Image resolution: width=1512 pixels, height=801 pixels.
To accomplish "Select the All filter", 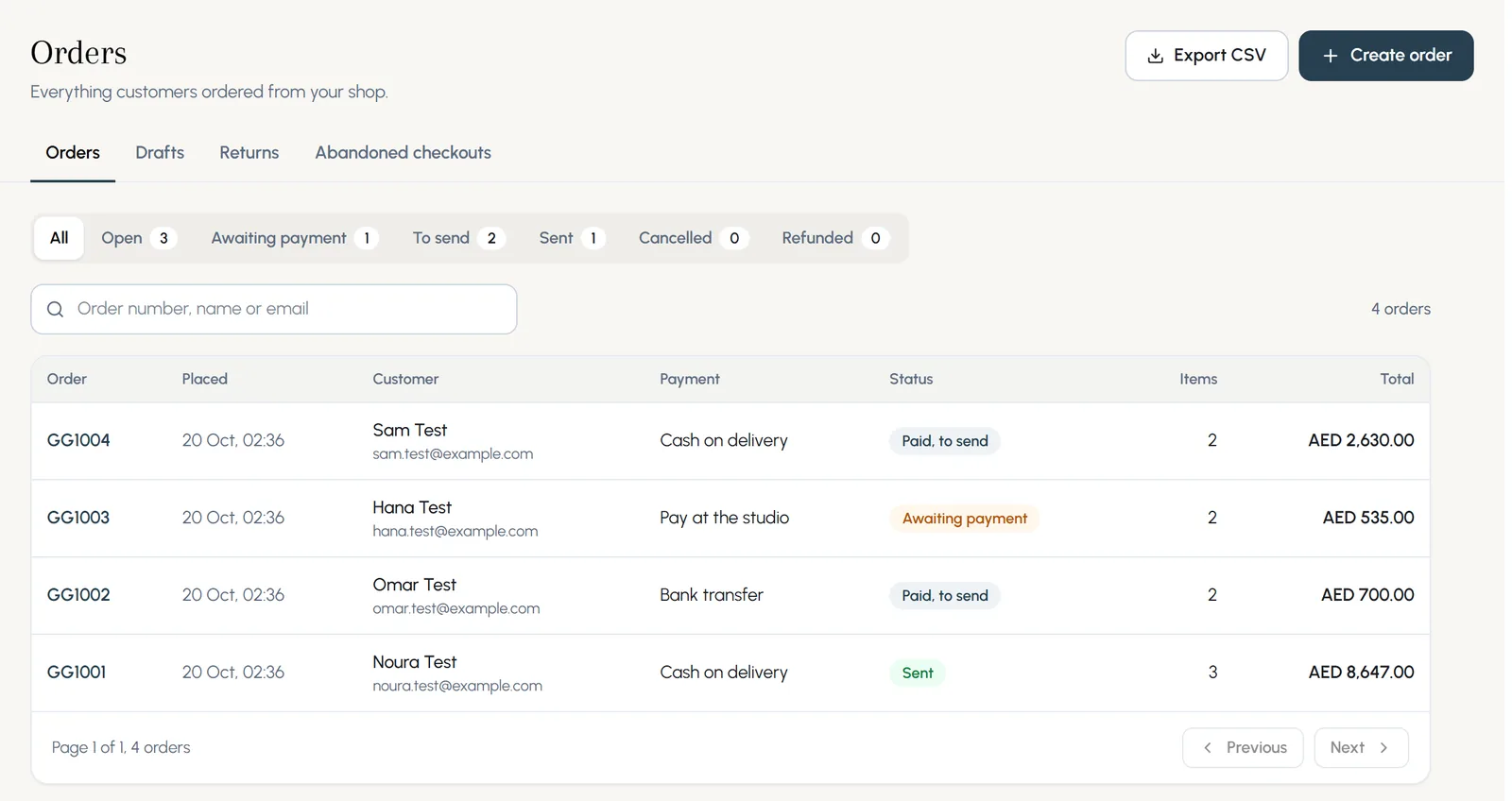I will click(60, 238).
